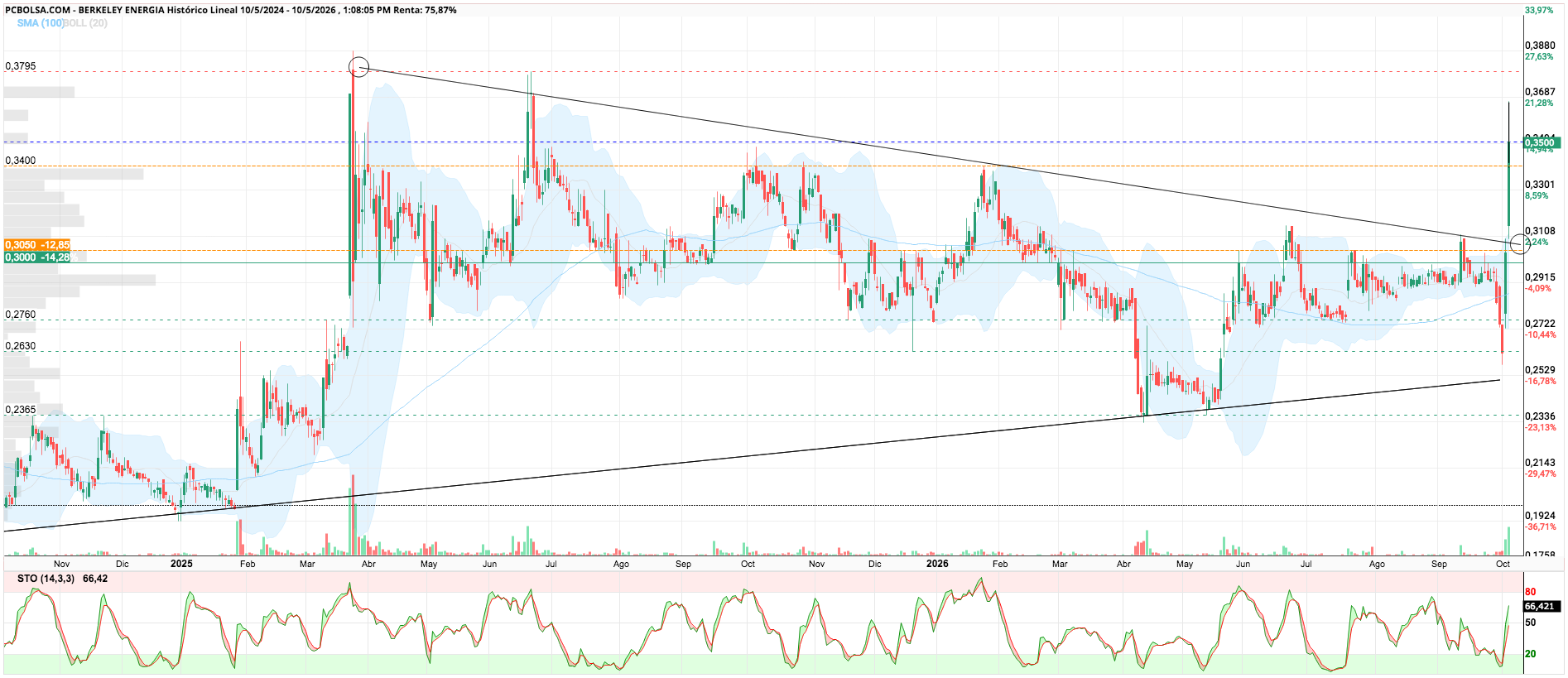Click the orange 0,3050 -12,85 level tag
The width and height of the screenshot is (1568, 678).
point(37,245)
